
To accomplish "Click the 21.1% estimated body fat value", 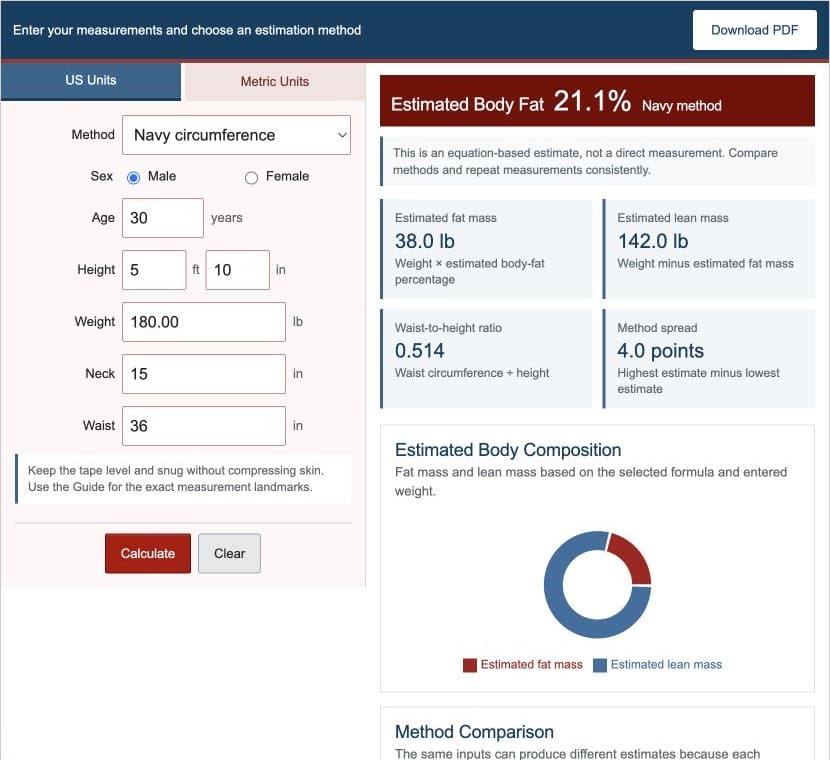I will tap(592, 101).
